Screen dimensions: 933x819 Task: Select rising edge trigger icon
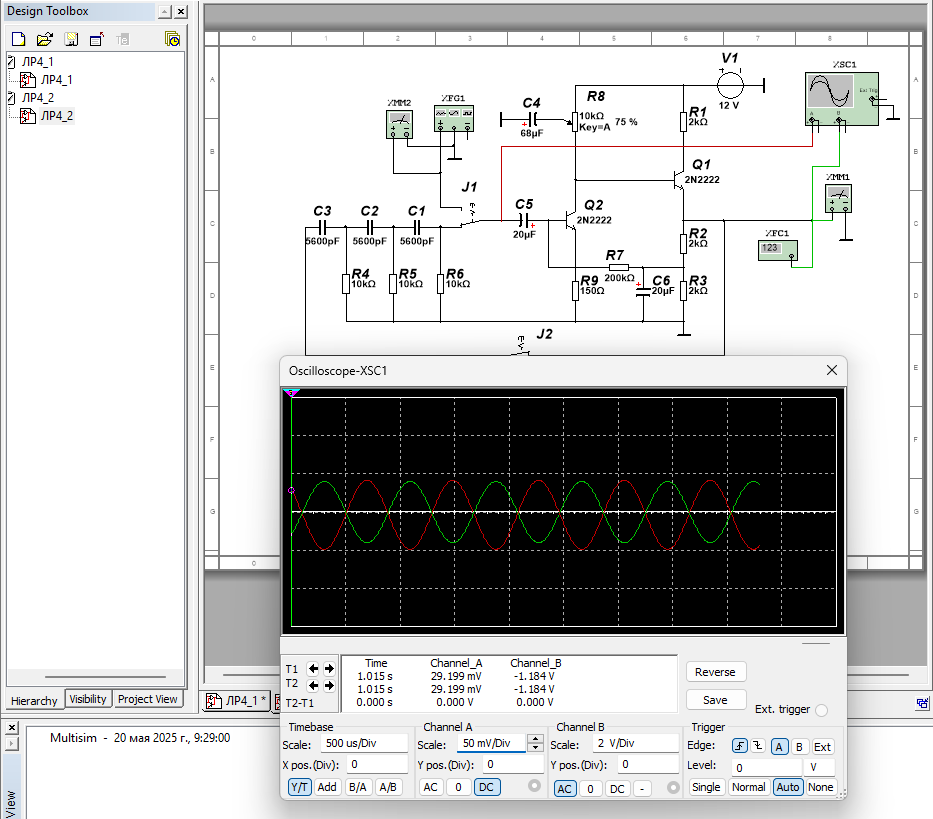pos(740,746)
